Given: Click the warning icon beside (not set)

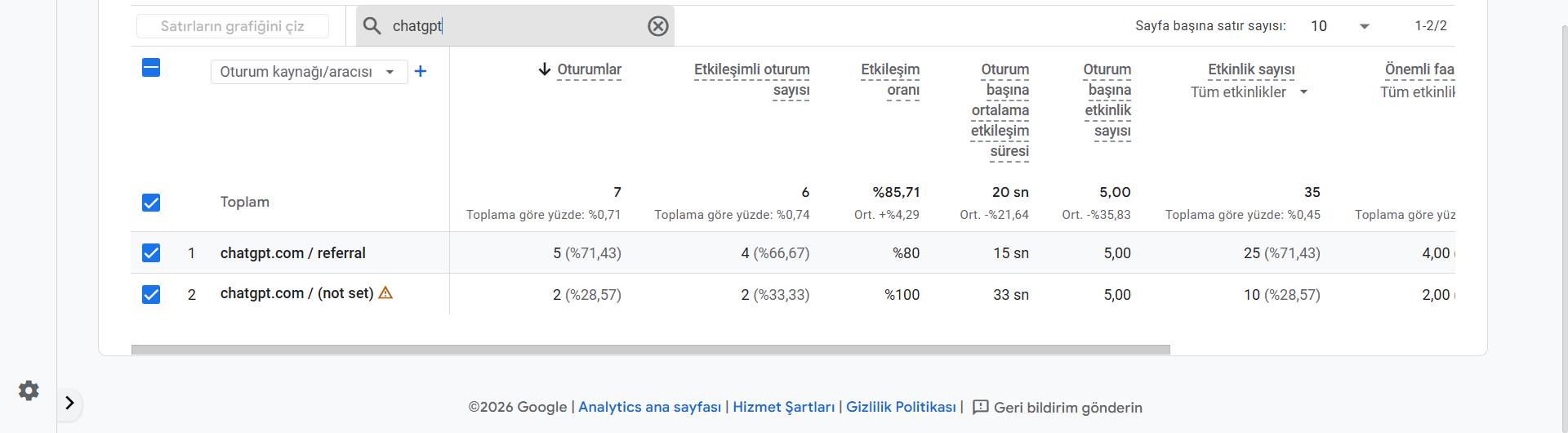Looking at the screenshot, I should pos(385,292).
